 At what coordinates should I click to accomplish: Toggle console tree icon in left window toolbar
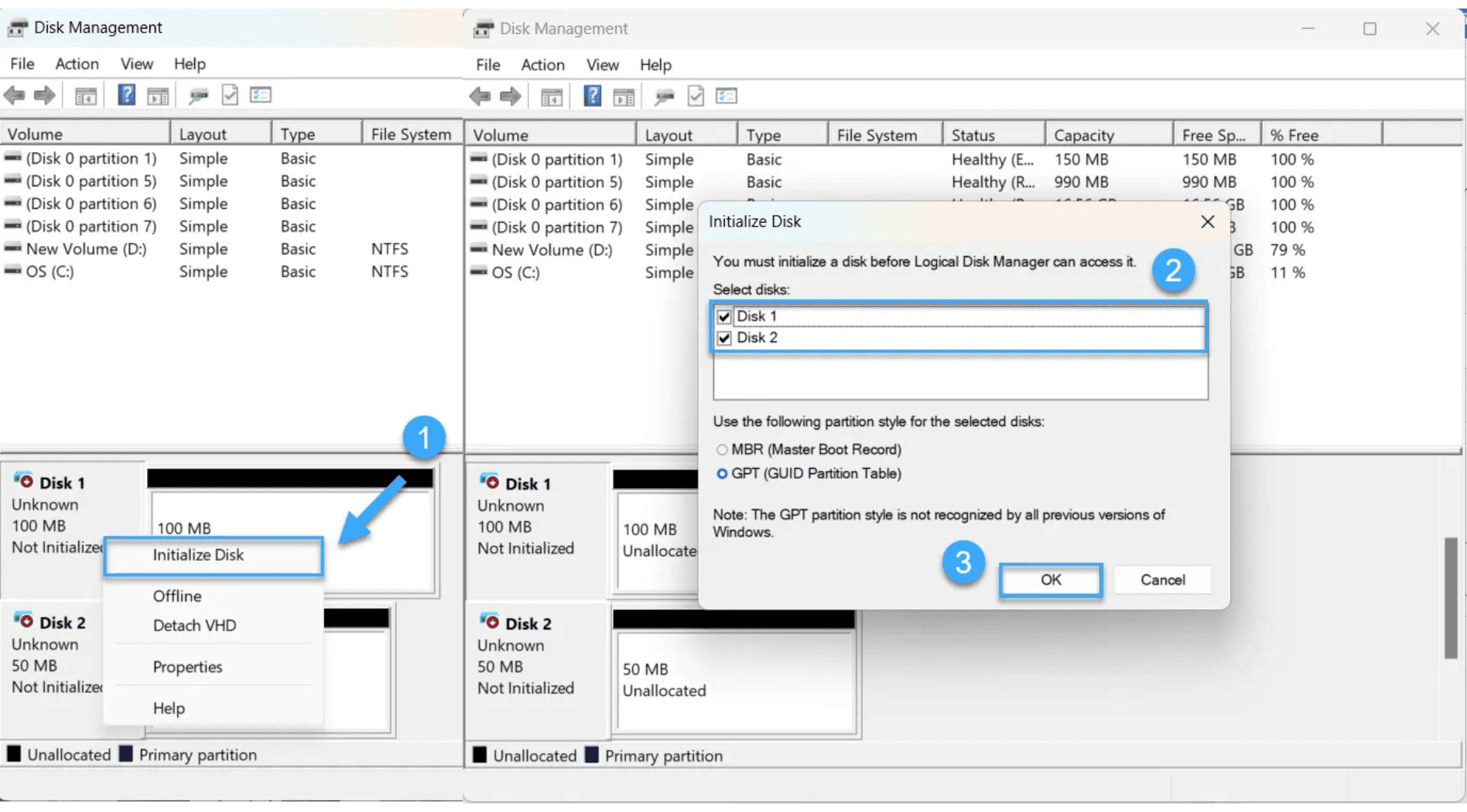[86, 96]
